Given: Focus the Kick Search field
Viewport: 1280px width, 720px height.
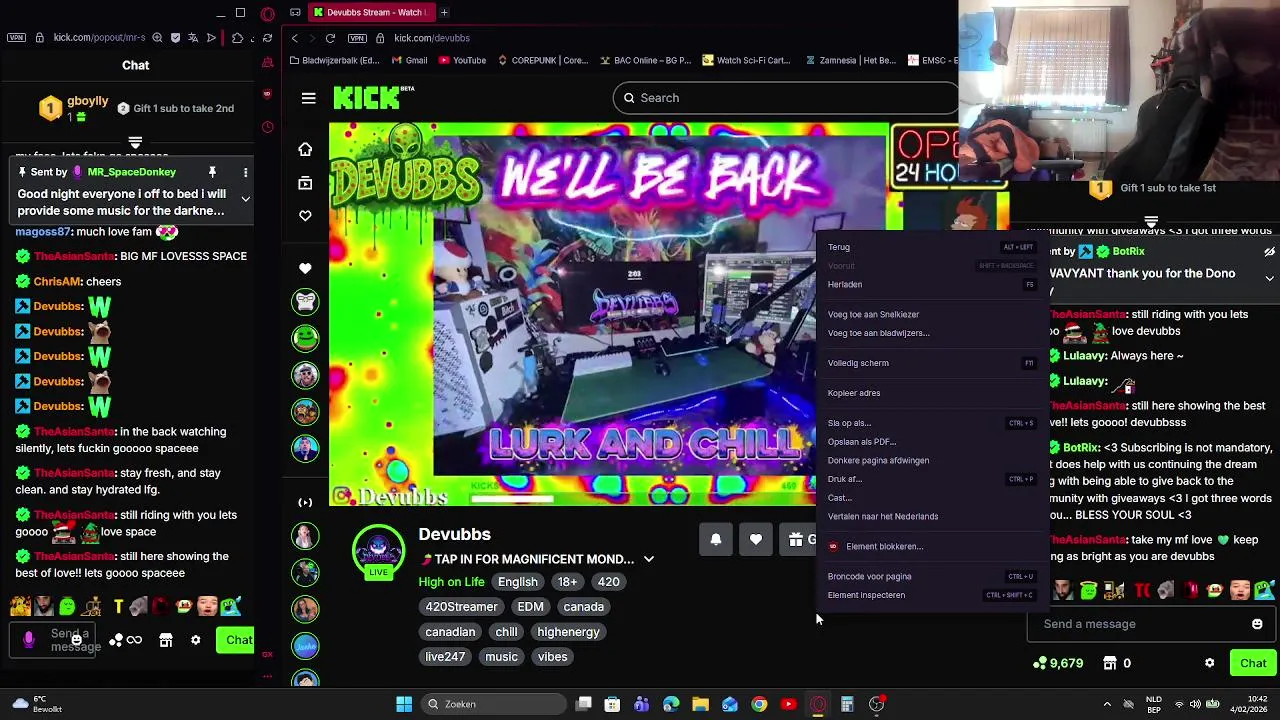Looking at the screenshot, I should tap(785, 98).
